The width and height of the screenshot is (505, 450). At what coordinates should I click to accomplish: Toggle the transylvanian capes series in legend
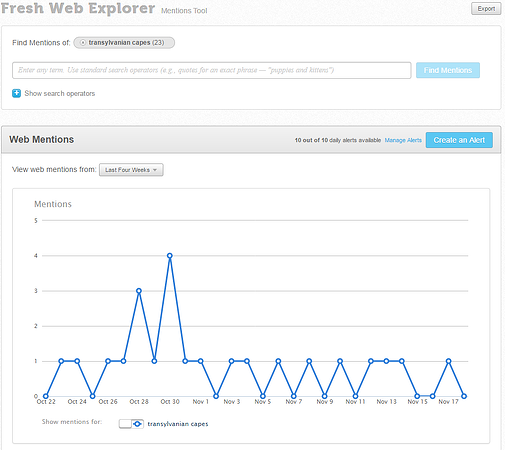point(125,424)
